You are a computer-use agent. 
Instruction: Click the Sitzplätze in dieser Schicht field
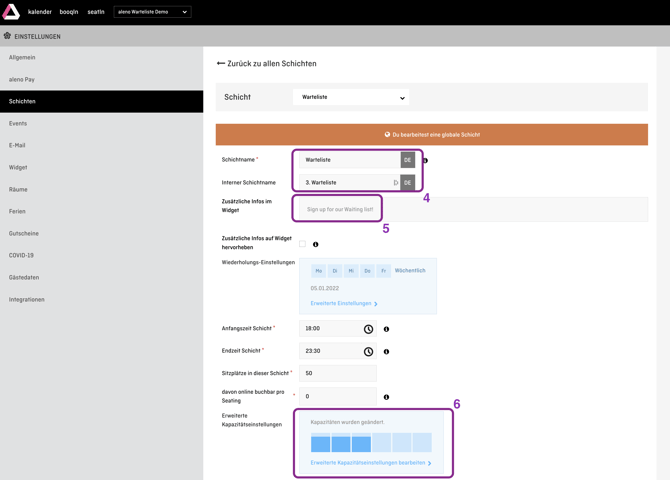pyautogui.click(x=338, y=373)
